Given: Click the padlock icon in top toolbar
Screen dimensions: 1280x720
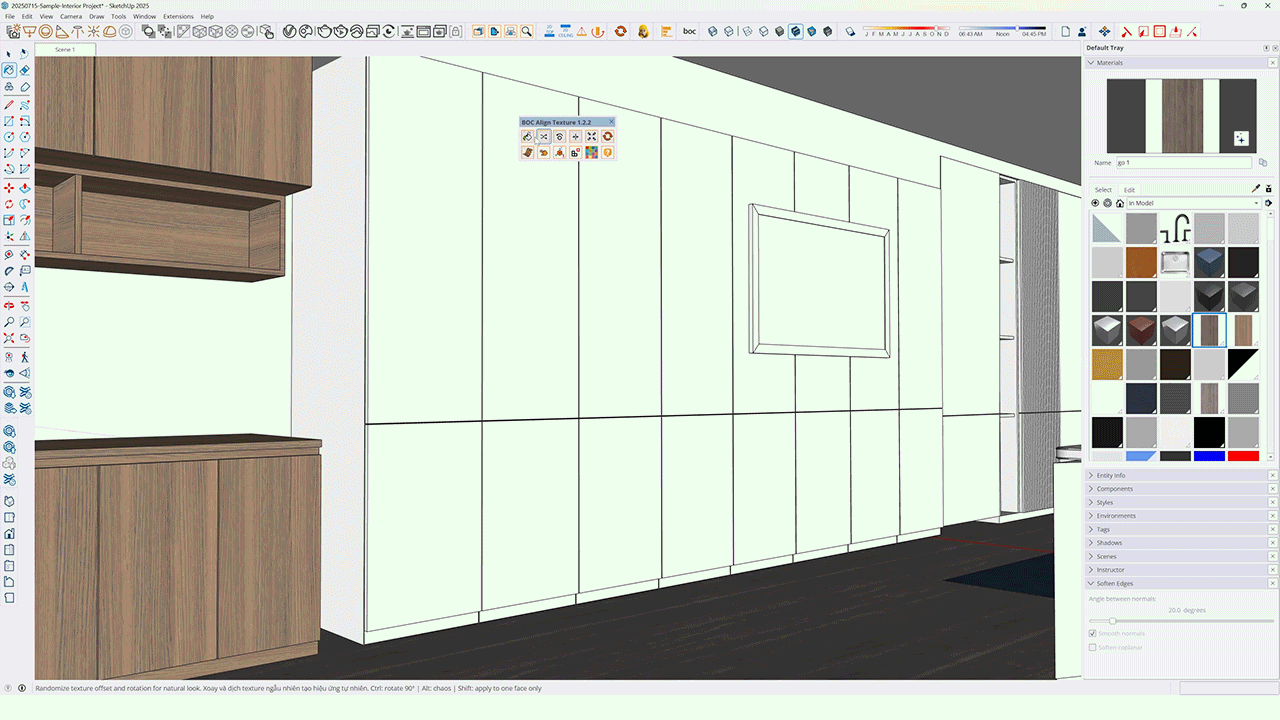Looking at the screenshot, I should click(x=456, y=31).
